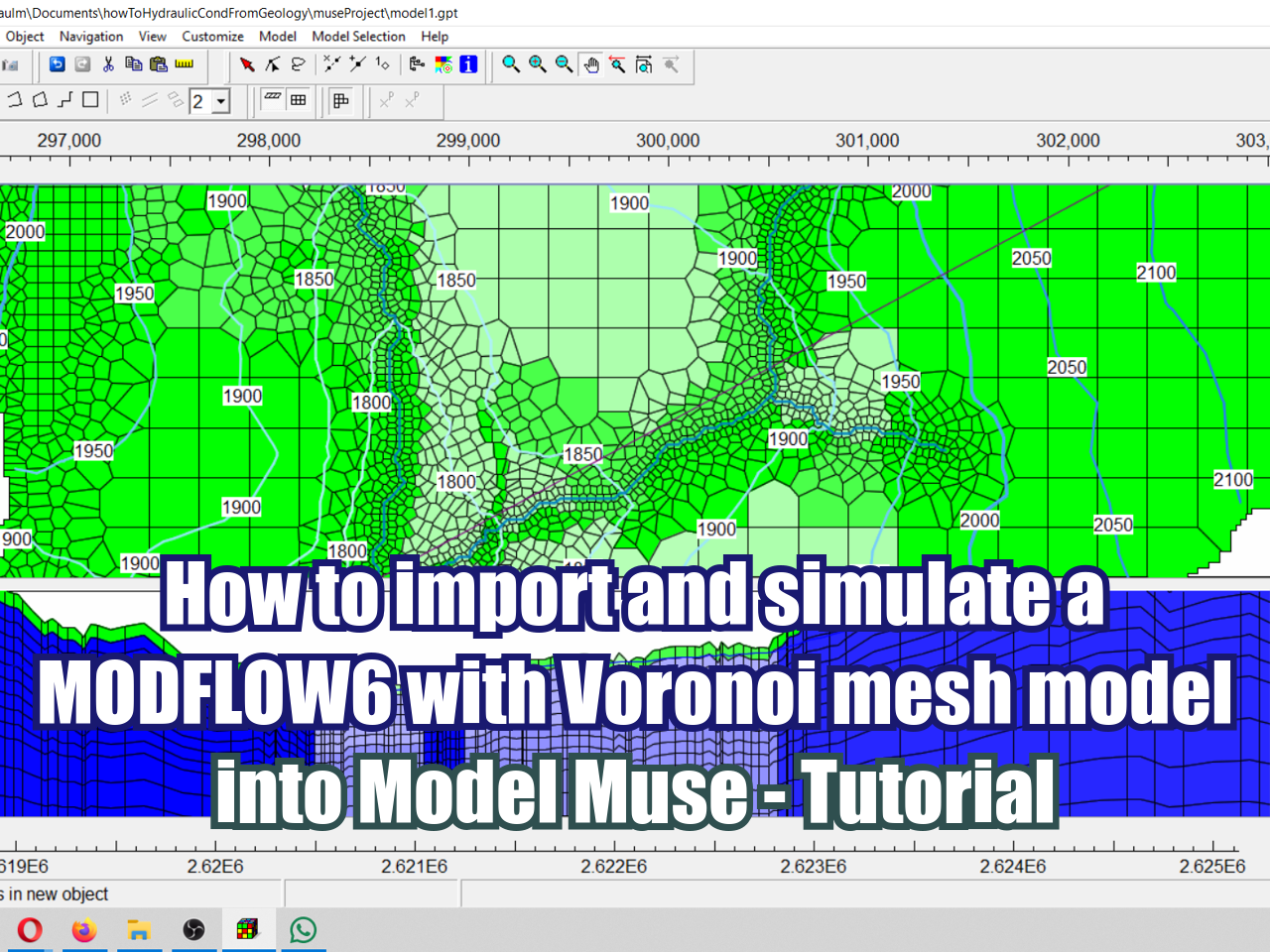Click the Copy icon in the toolbar
This screenshot has height=952, width=1270.
click(134, 63)
